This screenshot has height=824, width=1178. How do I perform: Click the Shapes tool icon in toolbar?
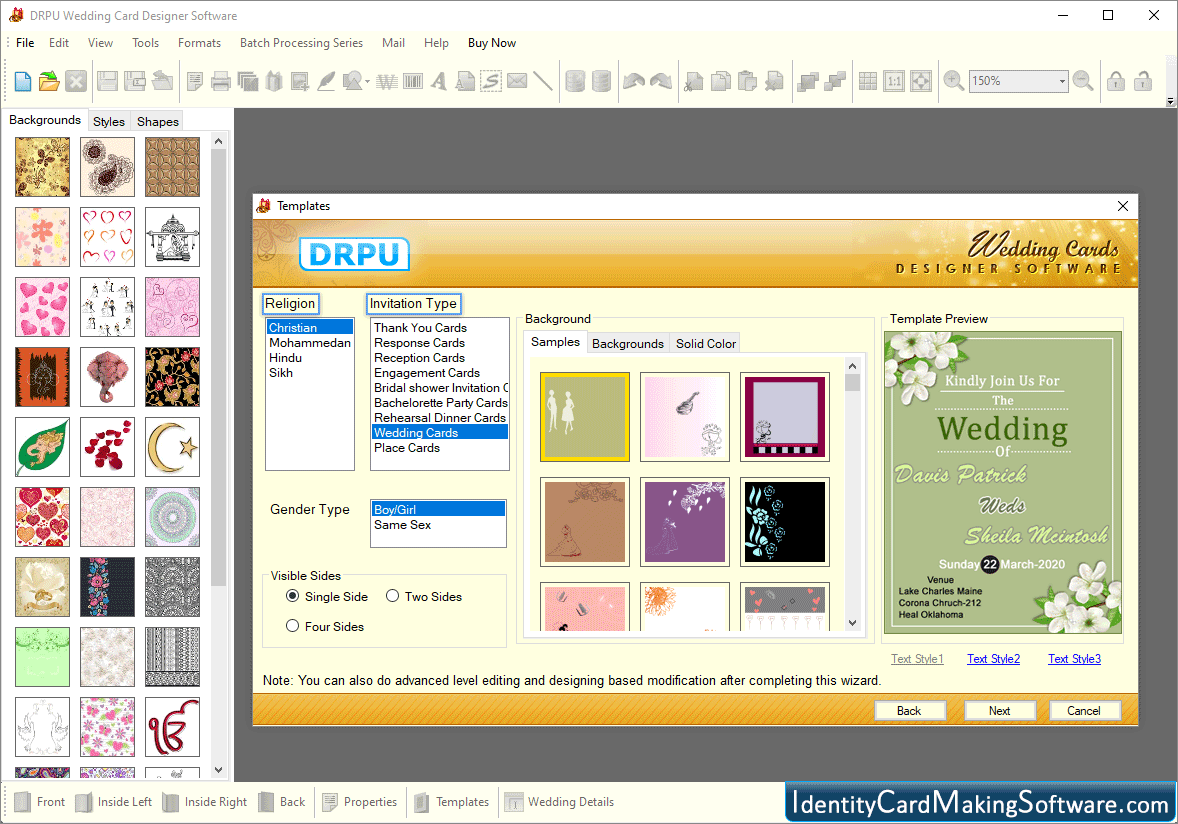click(352, 81)
